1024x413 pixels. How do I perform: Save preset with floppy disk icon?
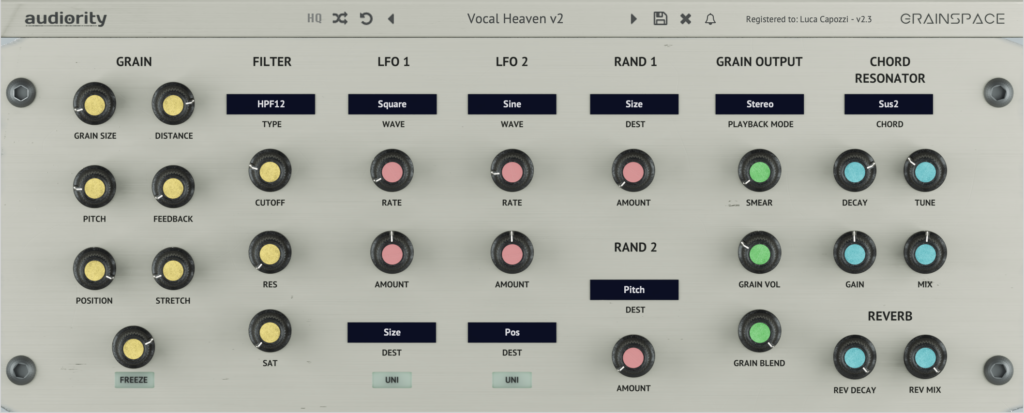(660, 19)
